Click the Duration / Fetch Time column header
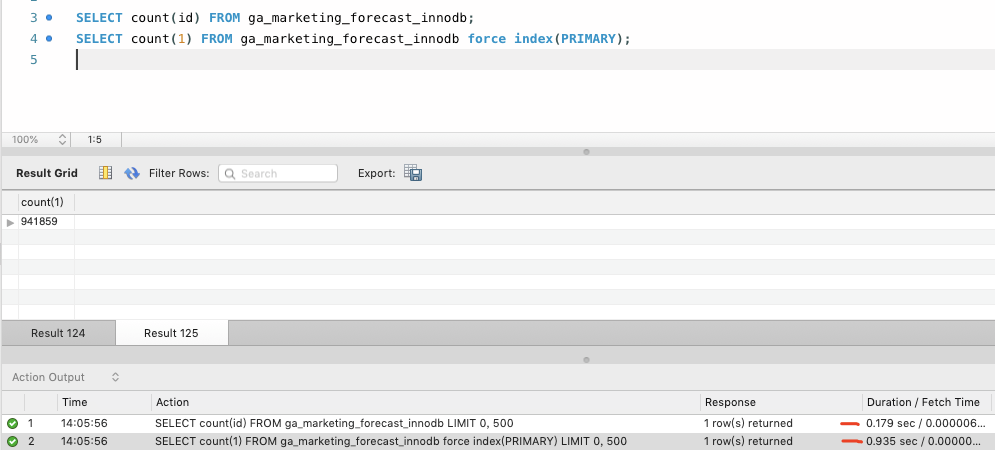This screenshot has height=450, width=995. (923, 402)
